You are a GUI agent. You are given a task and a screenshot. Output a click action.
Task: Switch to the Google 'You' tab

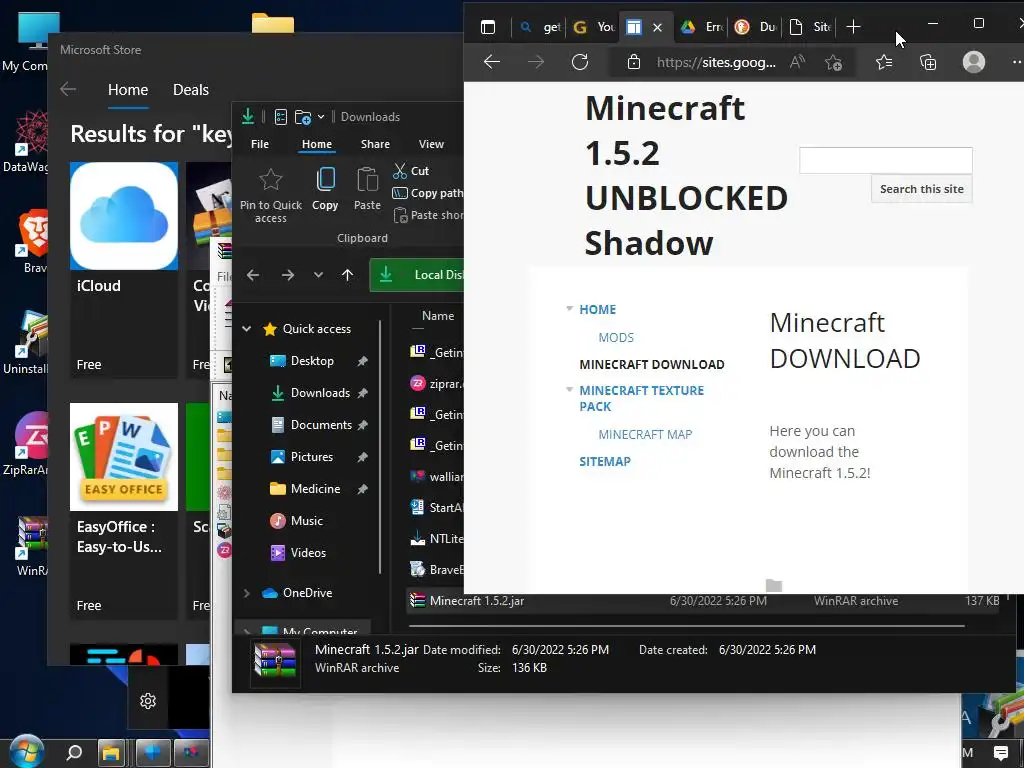(593, 27)
